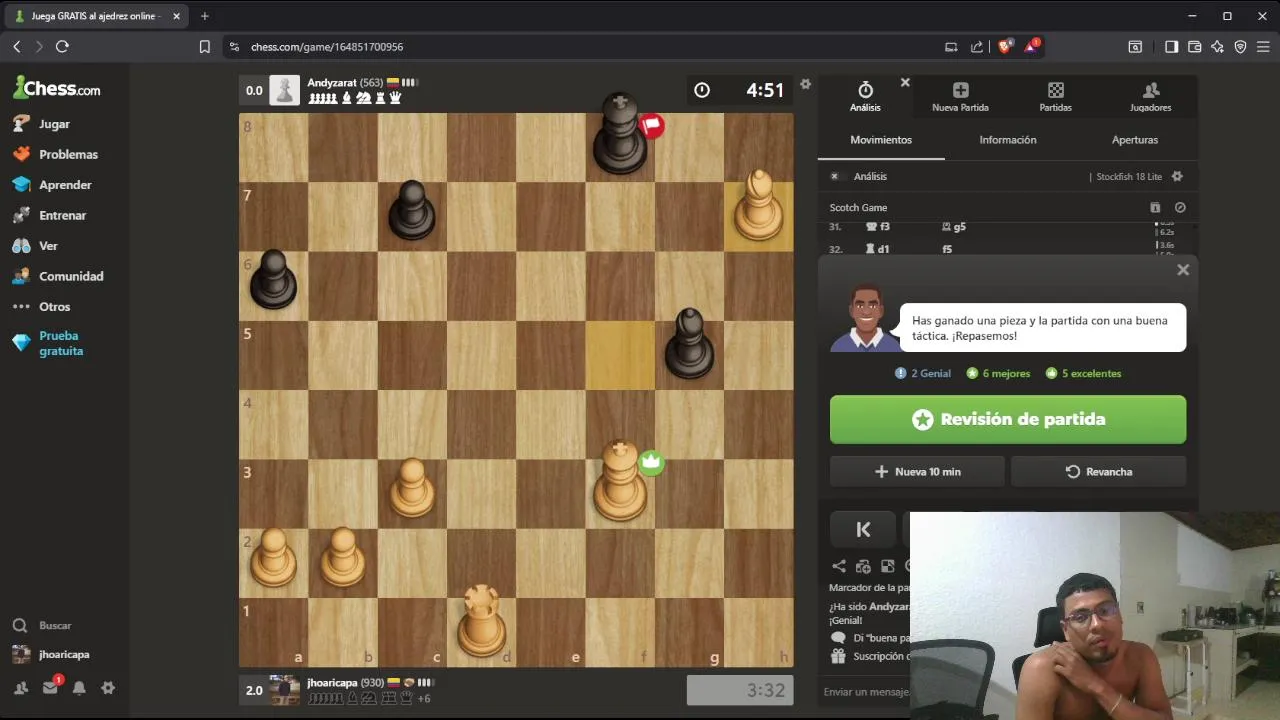Open the Brave wallet icon
Image resolution: width=1280 pixels, height=720 pixels.
(1194, 47)
